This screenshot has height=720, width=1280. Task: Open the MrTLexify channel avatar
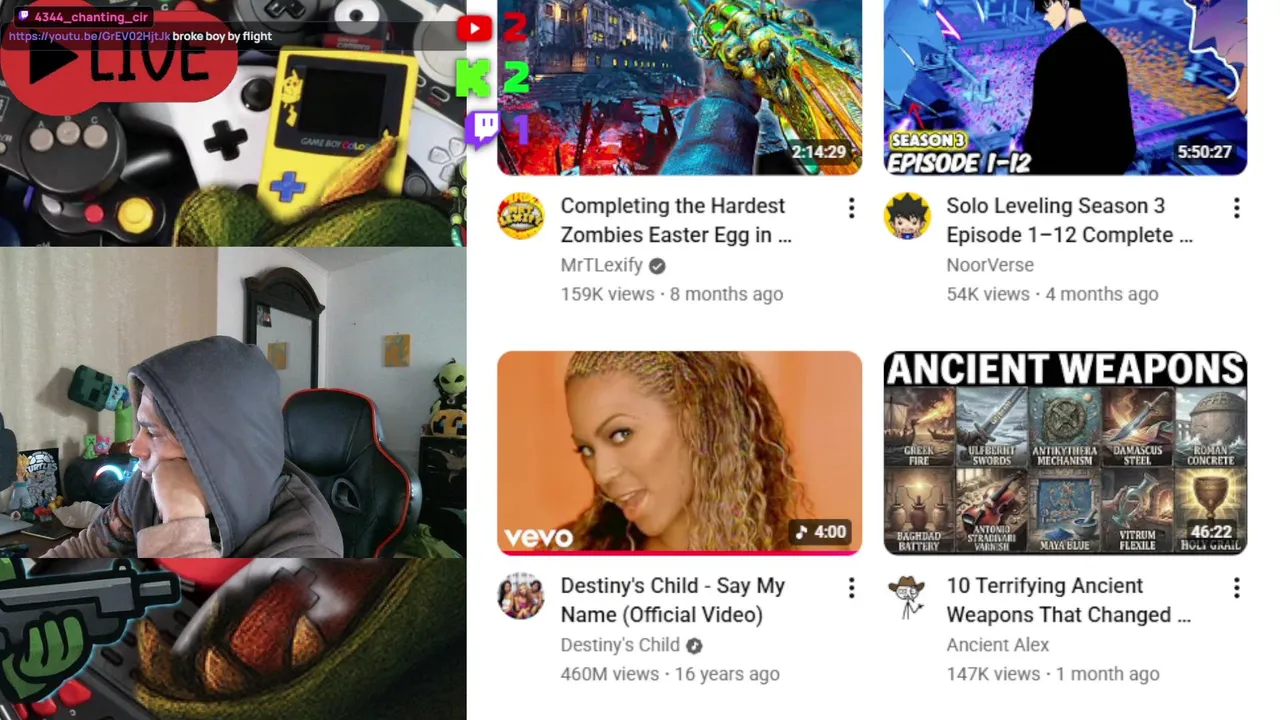[521, 216]
